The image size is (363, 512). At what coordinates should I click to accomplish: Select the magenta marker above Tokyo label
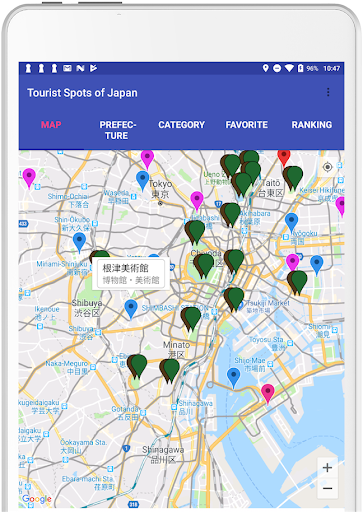tap(147, 159)
